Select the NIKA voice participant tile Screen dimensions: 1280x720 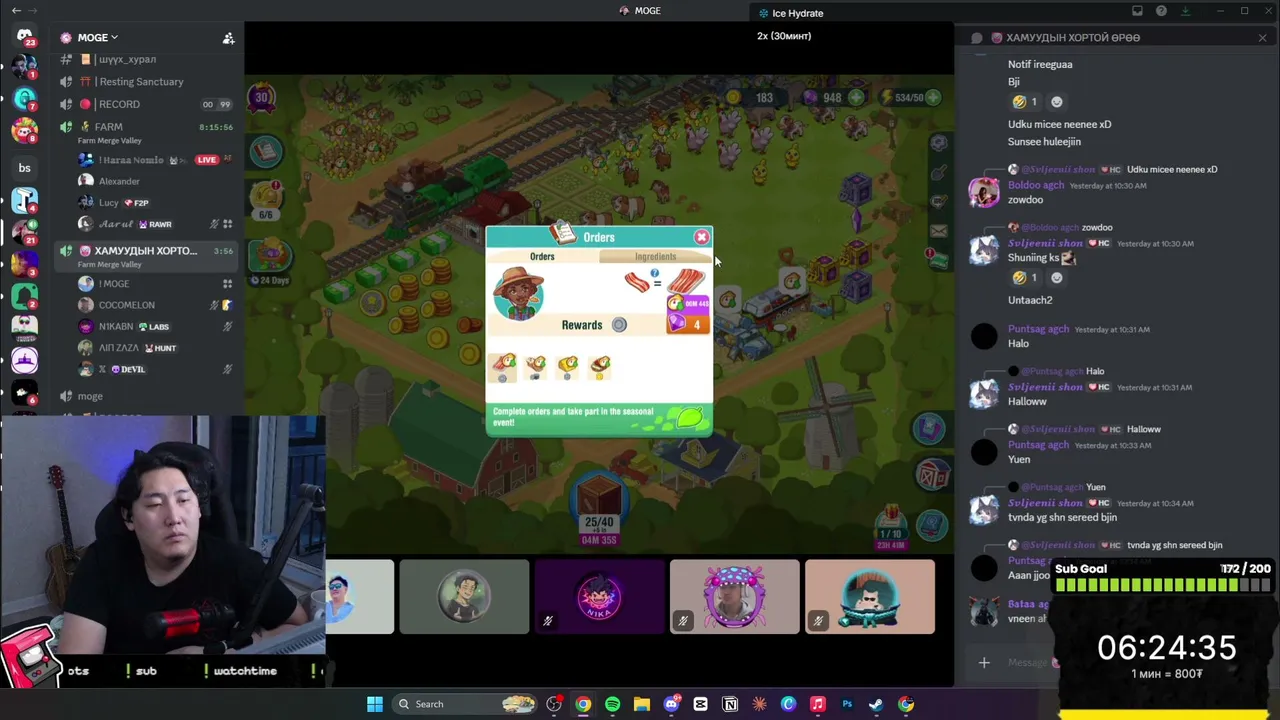tap(599, 597)
